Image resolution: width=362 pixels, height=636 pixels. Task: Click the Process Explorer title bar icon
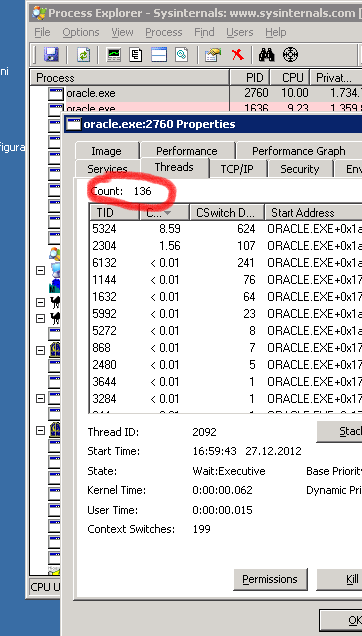pyautogui.click(x=39, y=13)
